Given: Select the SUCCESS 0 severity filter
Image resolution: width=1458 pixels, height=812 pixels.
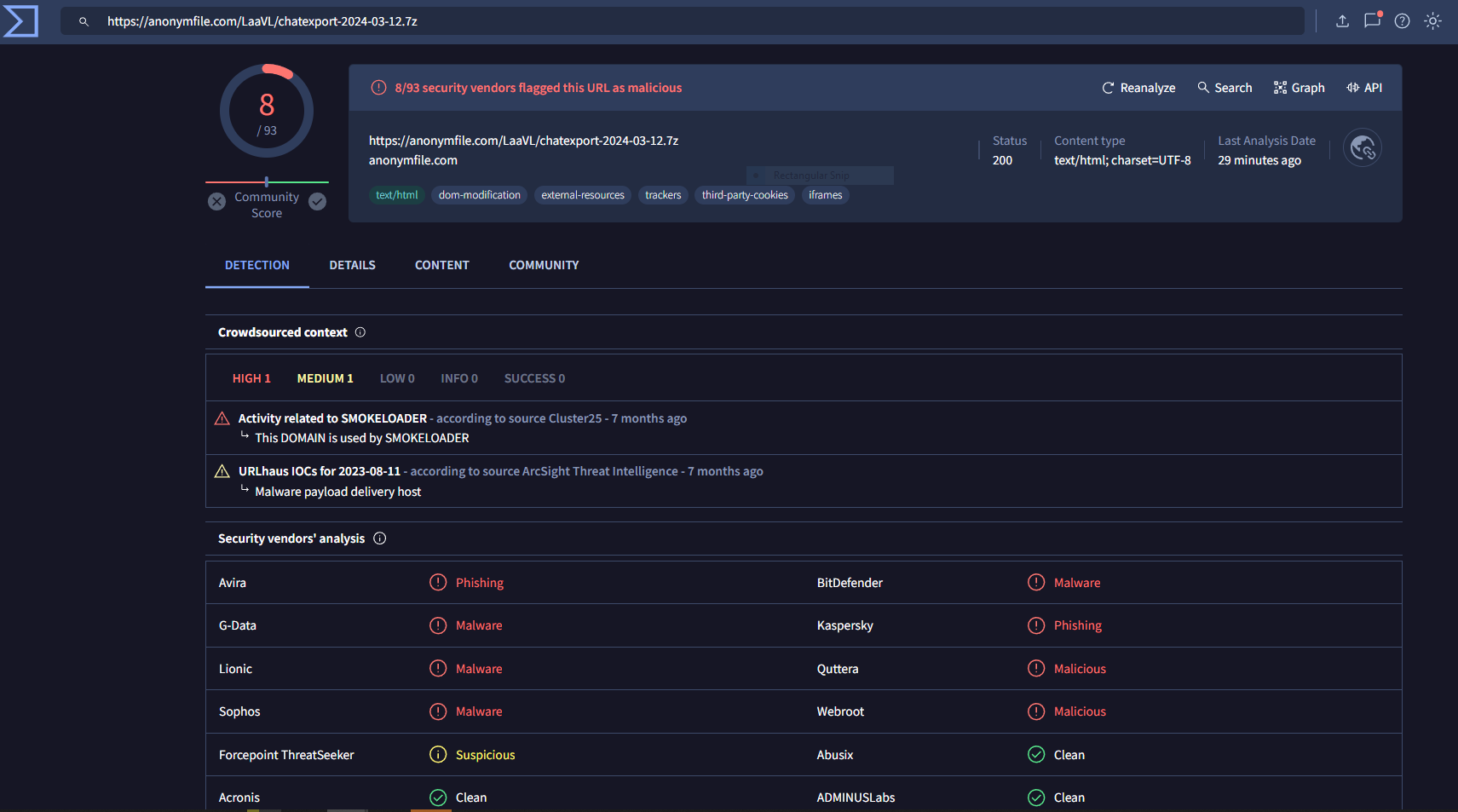Looking at the screenshot, I should [534, 378].
